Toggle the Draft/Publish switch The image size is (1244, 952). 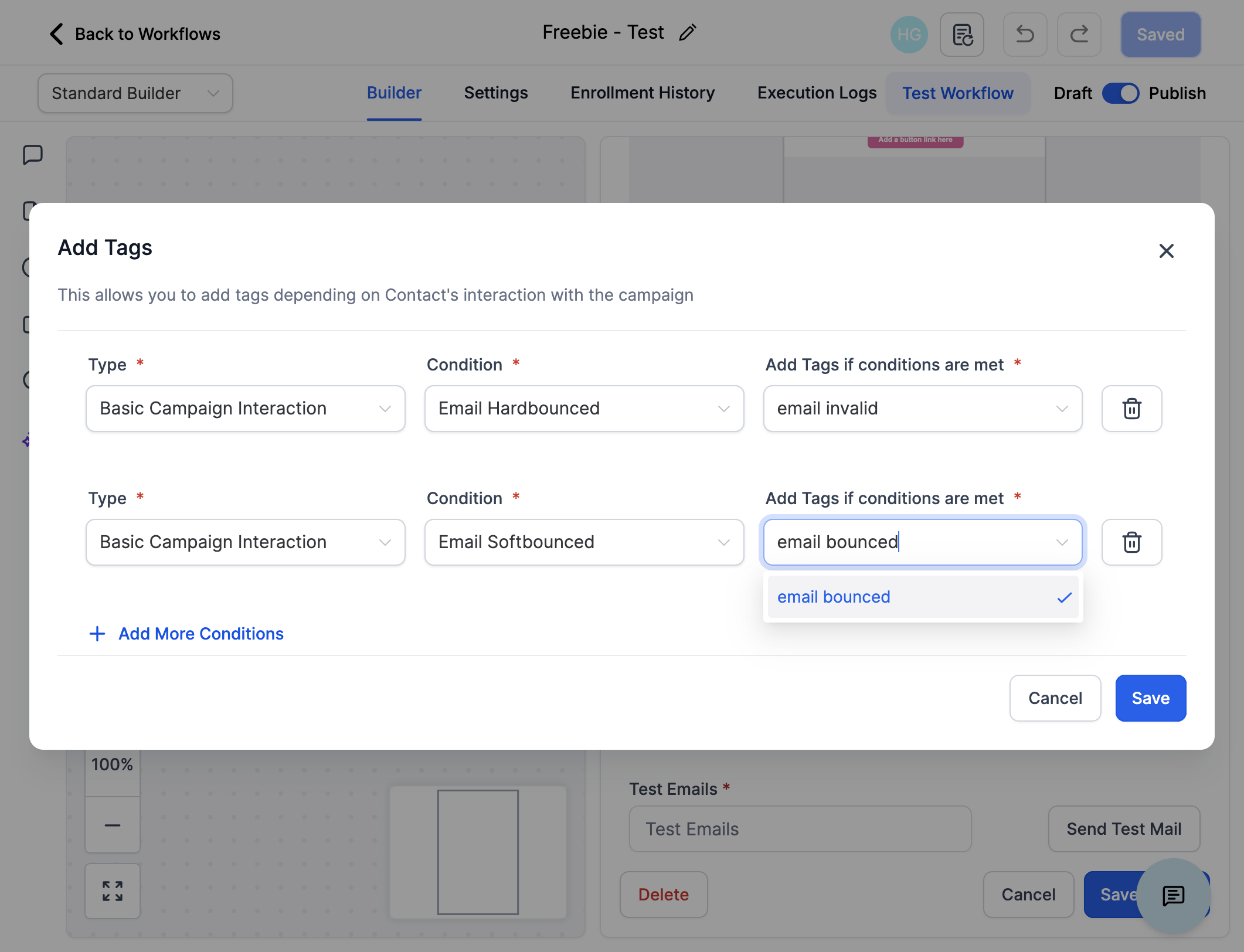tap(1120, 93)
